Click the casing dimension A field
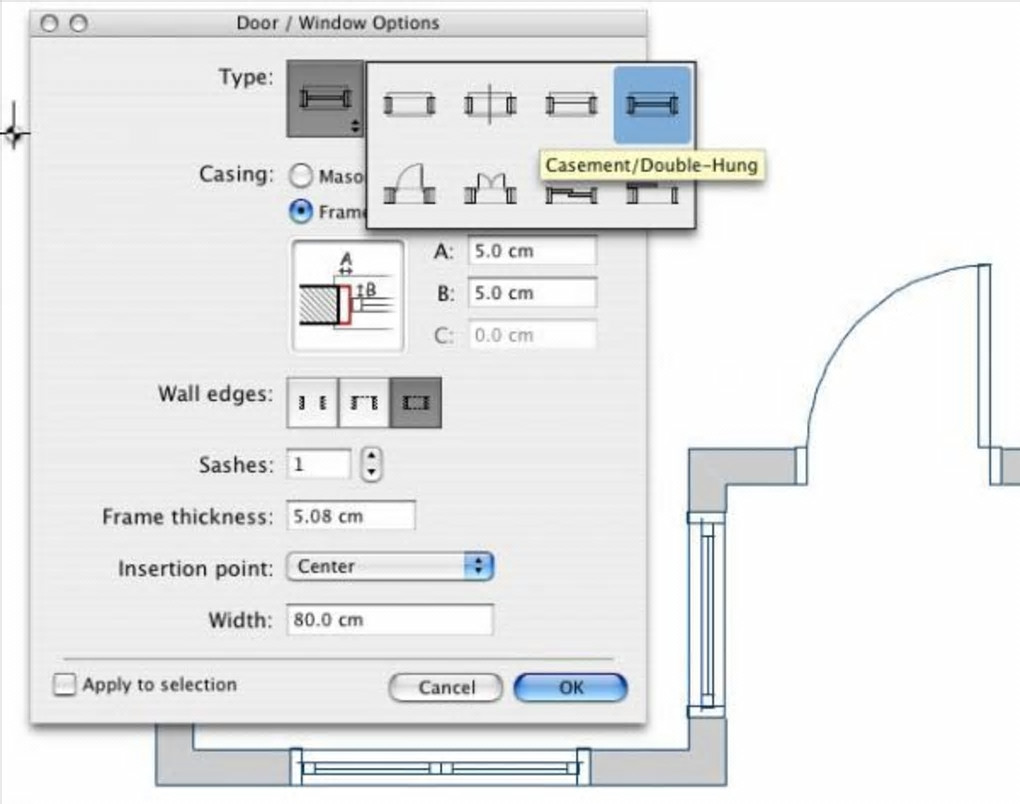 532,250
